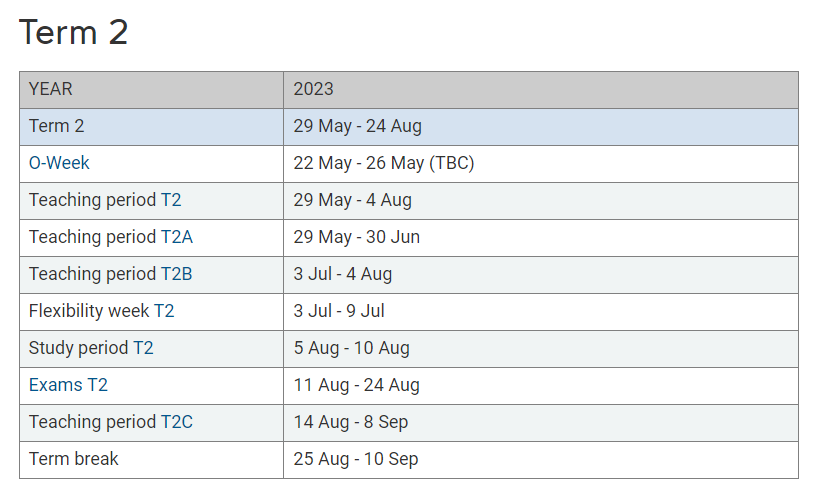The image size is (825, 501).
Task: Click the T2C link
Action: click(x=177, y=422)
